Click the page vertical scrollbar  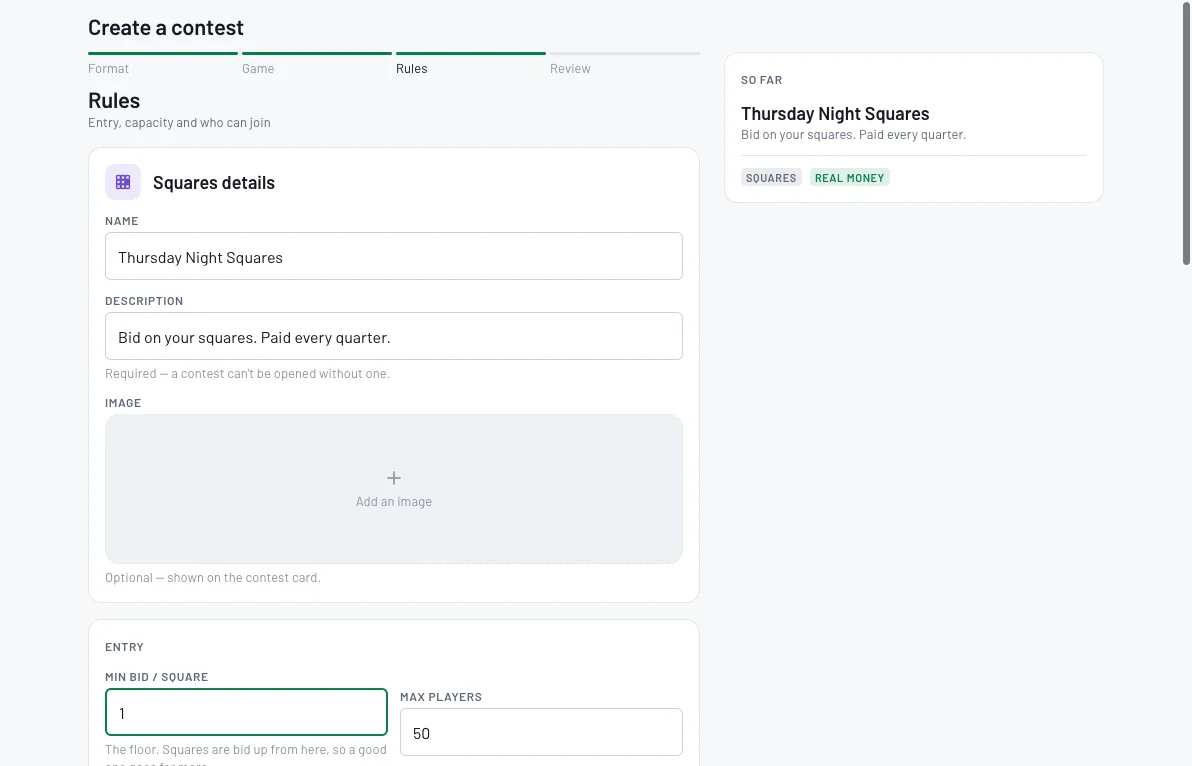1186,133
